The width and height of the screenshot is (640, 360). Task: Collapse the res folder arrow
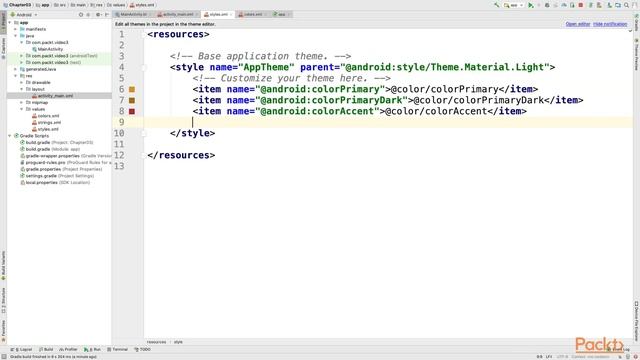pos(16,76)
